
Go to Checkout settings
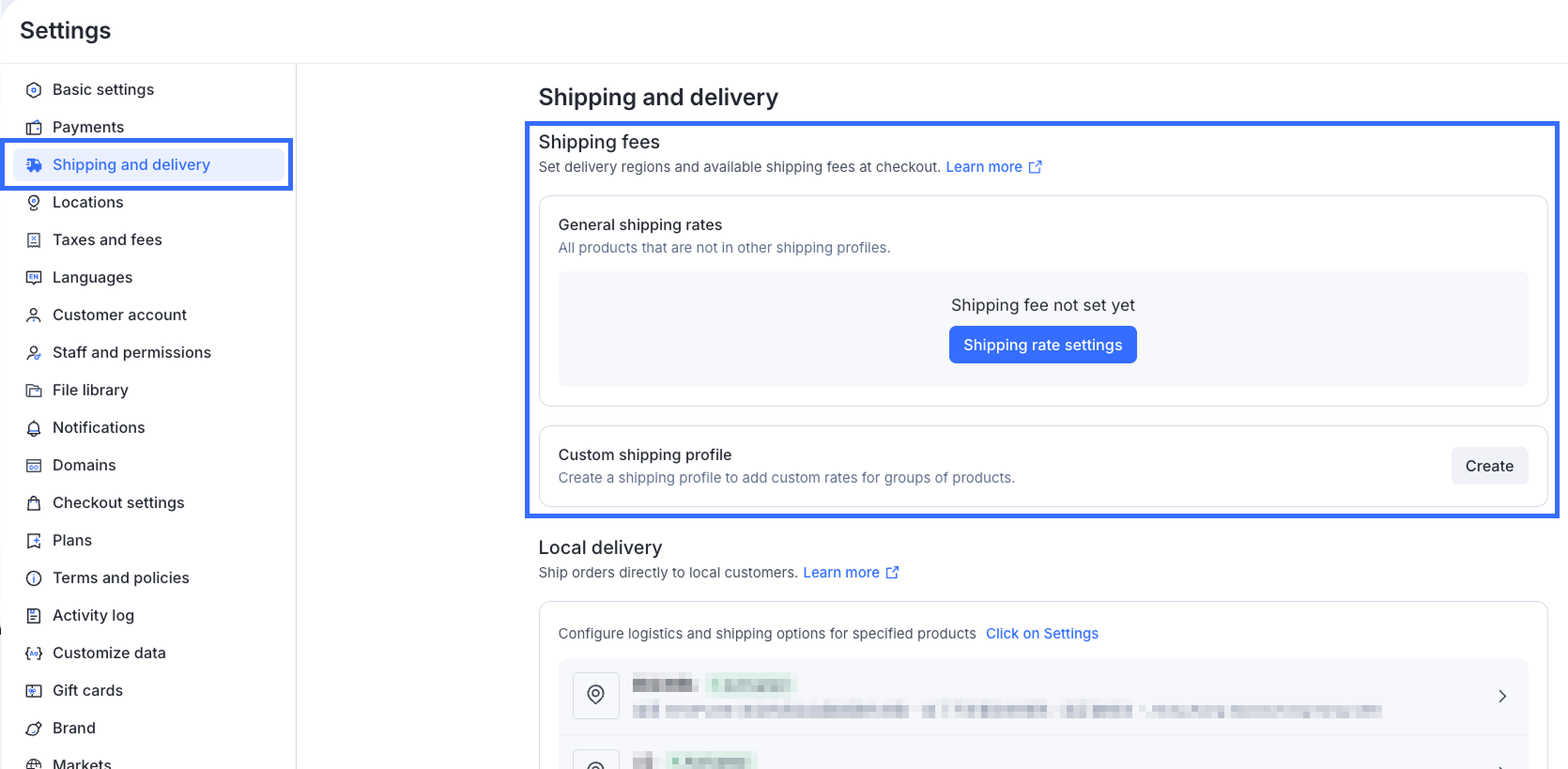click(x=118, y=503)
